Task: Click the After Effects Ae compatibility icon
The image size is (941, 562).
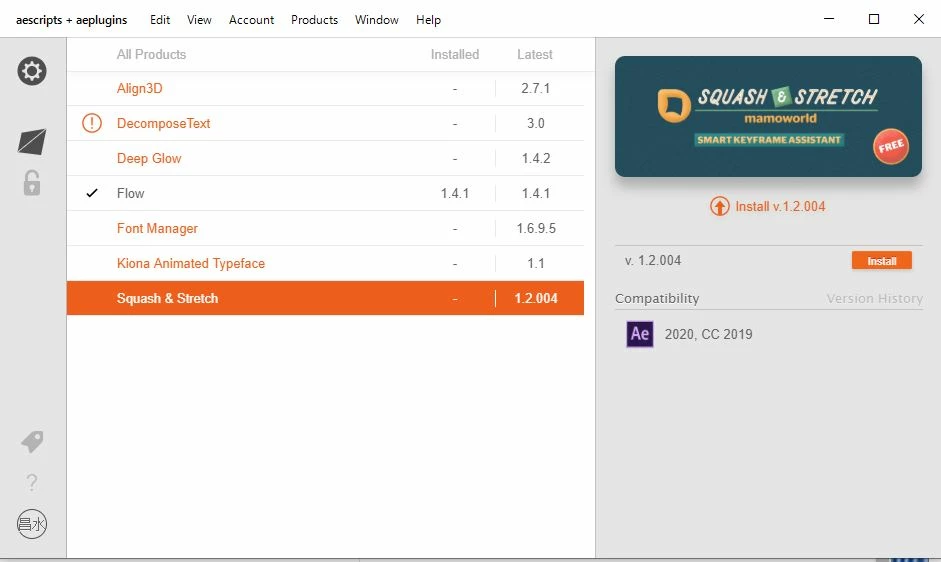Action: 640,334
